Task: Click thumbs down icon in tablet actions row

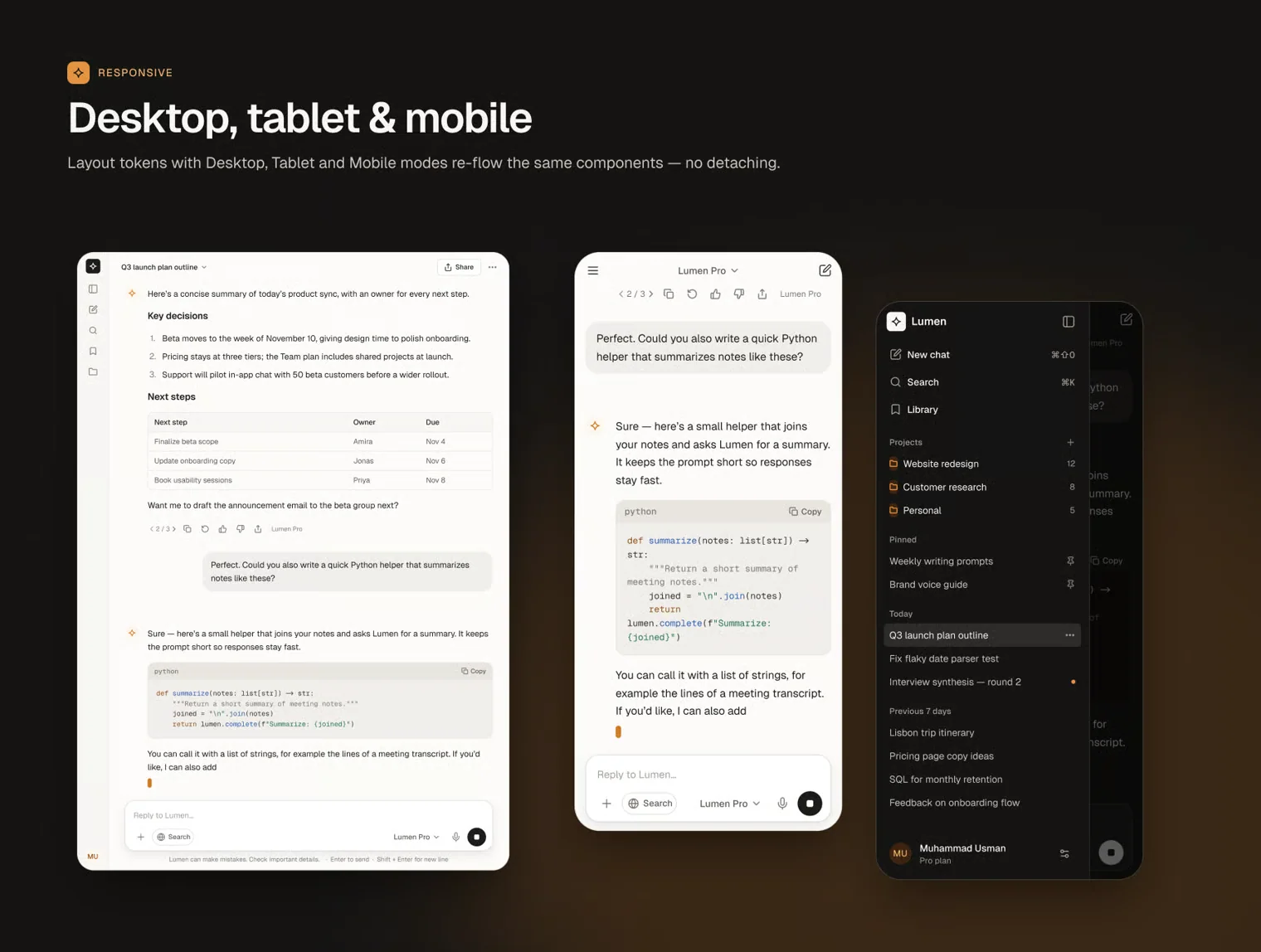Action: 738,294
